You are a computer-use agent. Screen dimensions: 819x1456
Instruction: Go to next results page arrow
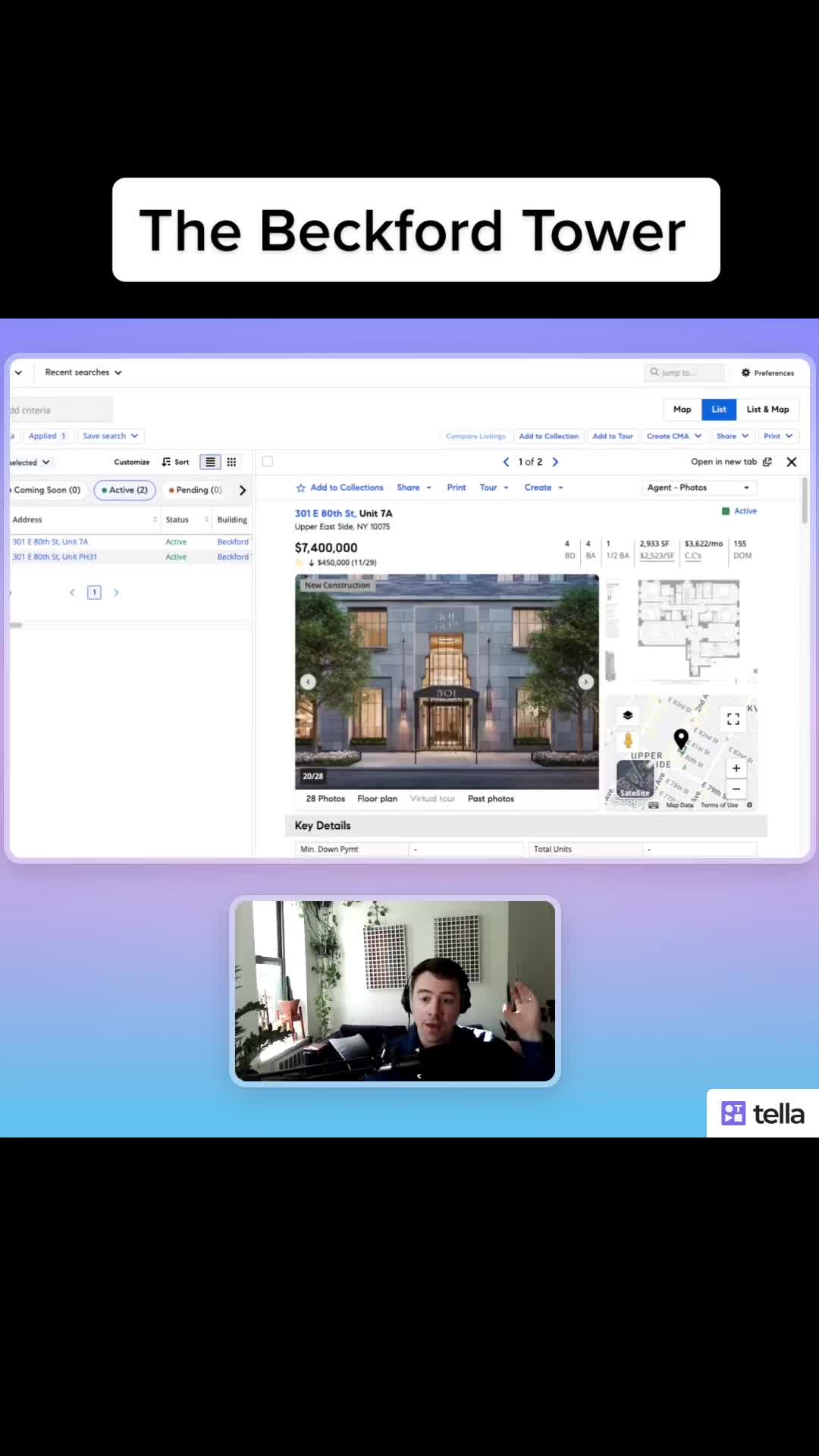pyautogui.click(x=116, y=592)
